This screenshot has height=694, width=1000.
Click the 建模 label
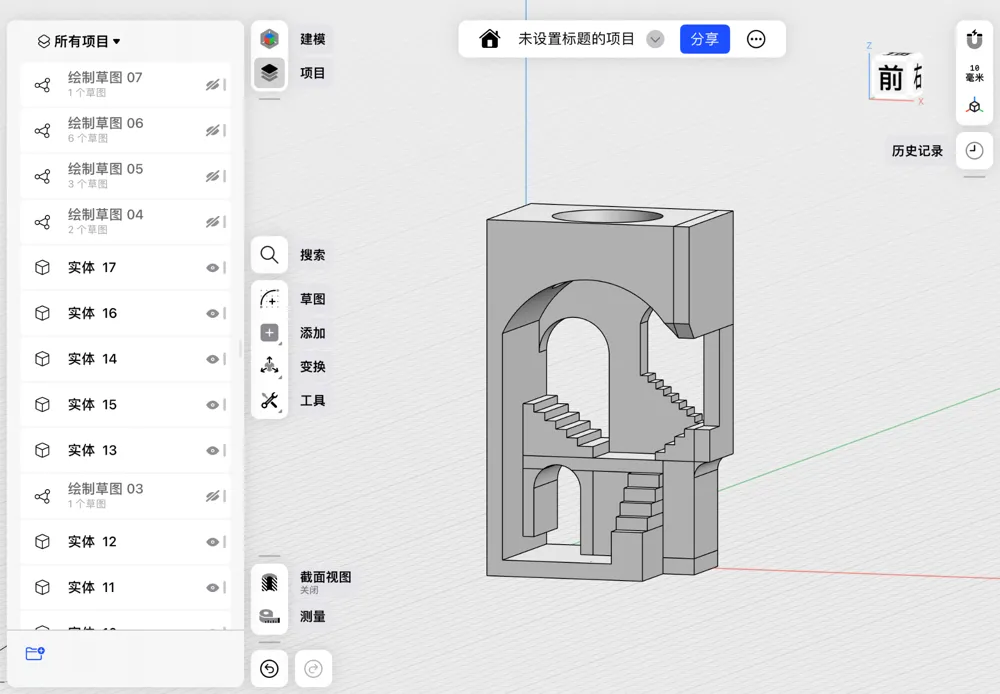coord(312,39)
